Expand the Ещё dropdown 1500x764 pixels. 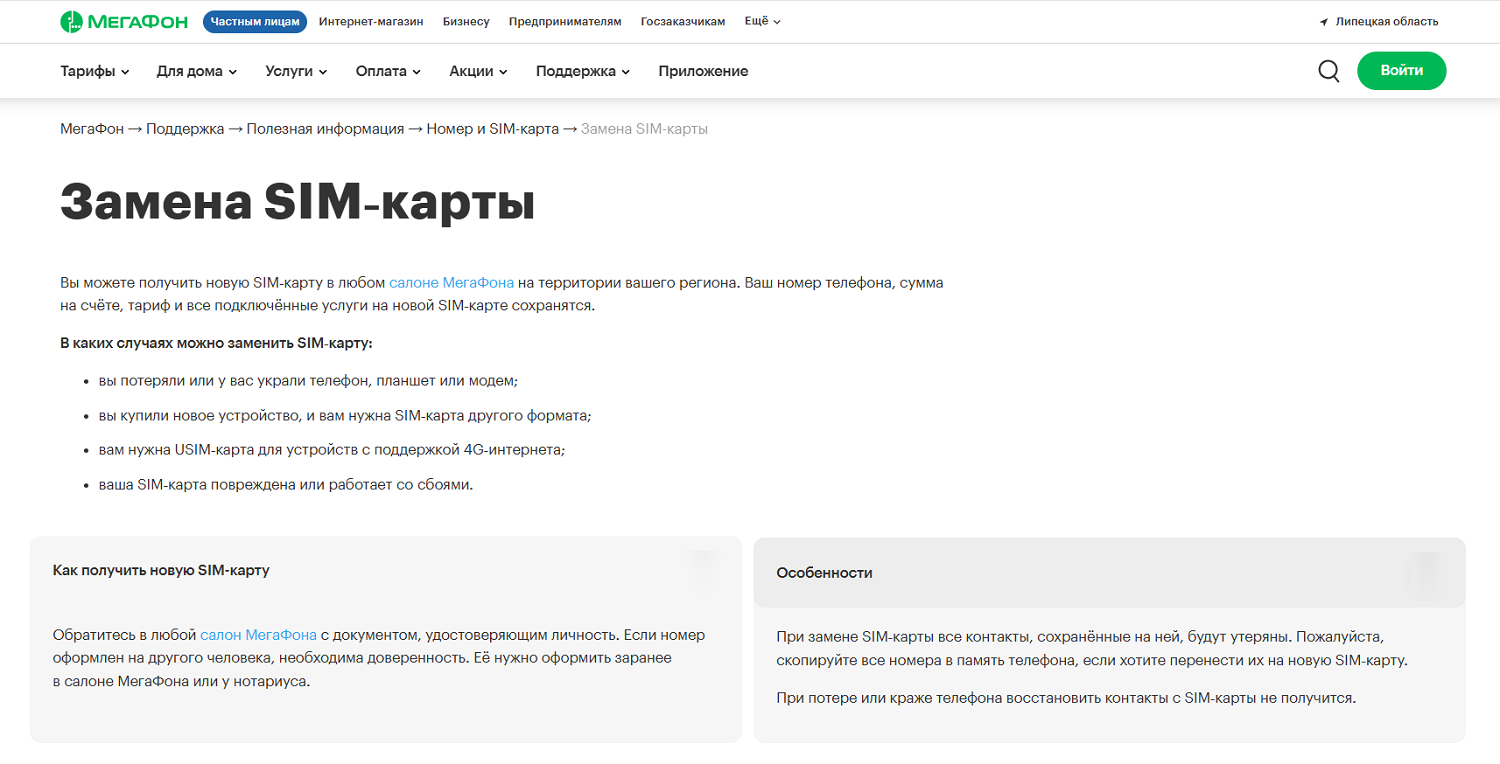[x=763, y=21]
